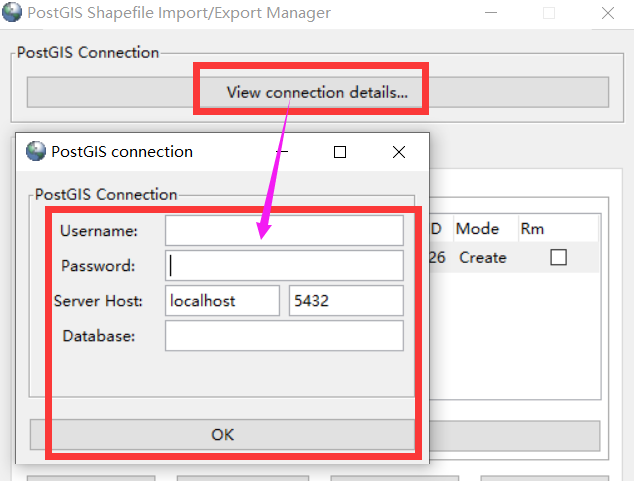Screen dimensions: 634x481
Task: Close the PostGIS connection dialog
Action: [x=399, y=152]
